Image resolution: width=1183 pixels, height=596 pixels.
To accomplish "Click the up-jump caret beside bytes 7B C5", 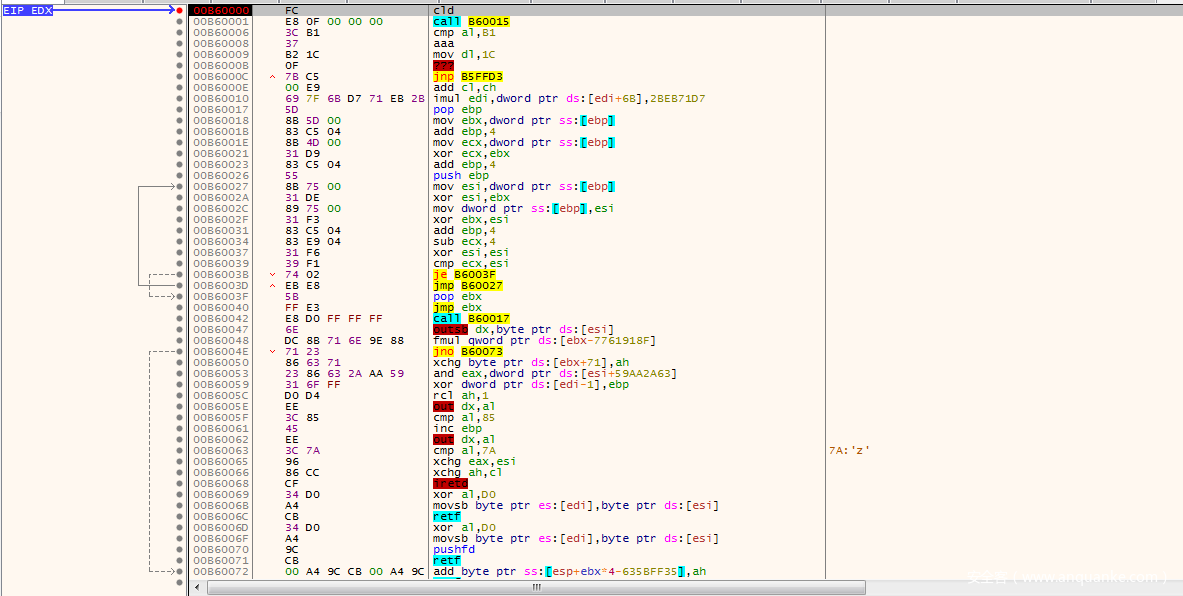I will (x=273, y=76).
